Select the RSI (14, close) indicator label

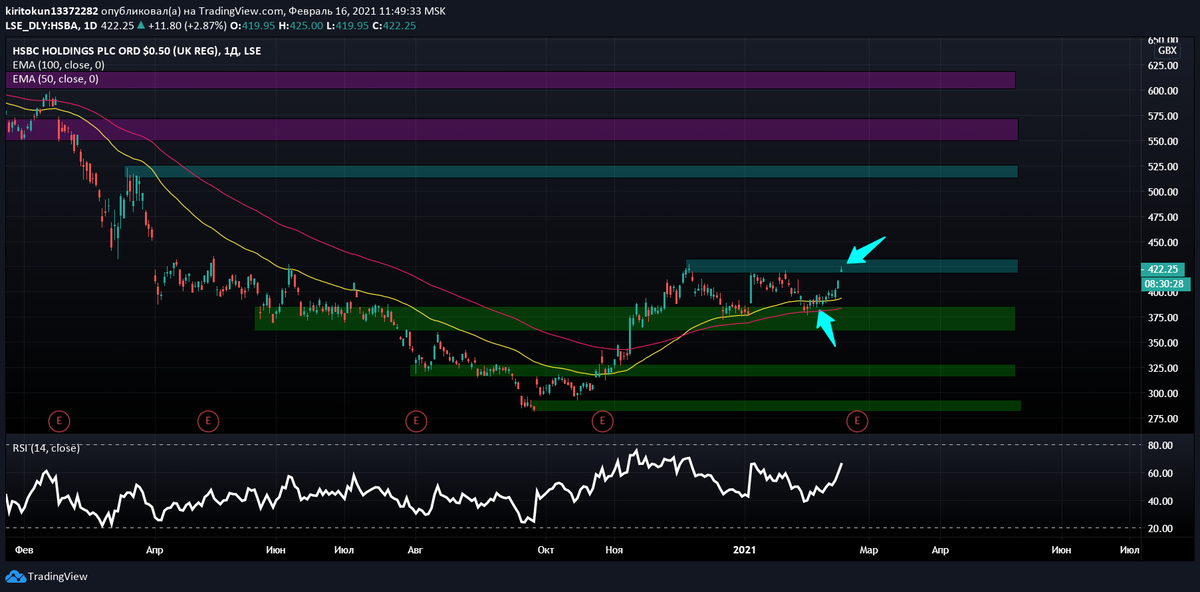pos(44,447)
